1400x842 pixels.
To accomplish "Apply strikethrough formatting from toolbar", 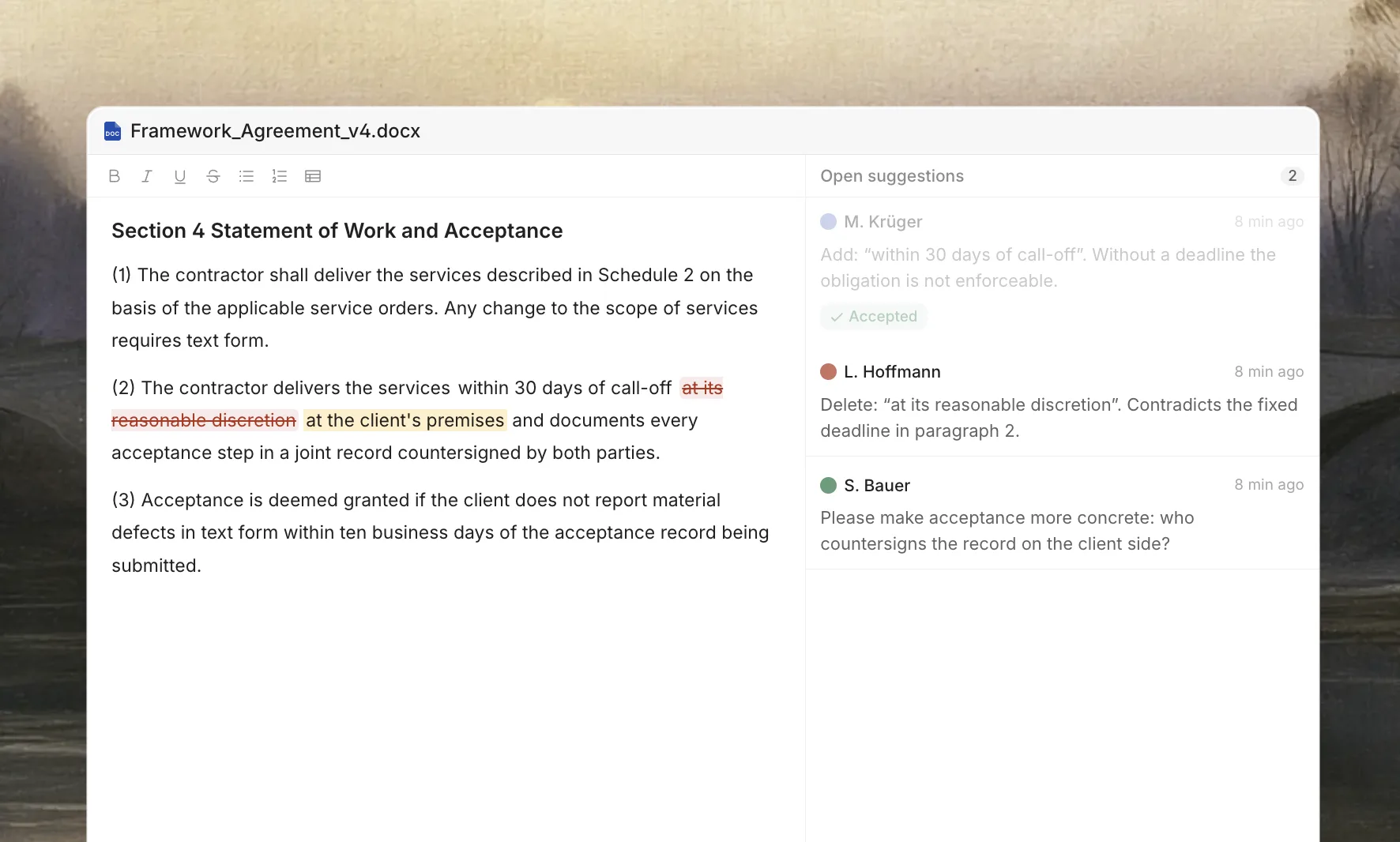I will 213,176.
